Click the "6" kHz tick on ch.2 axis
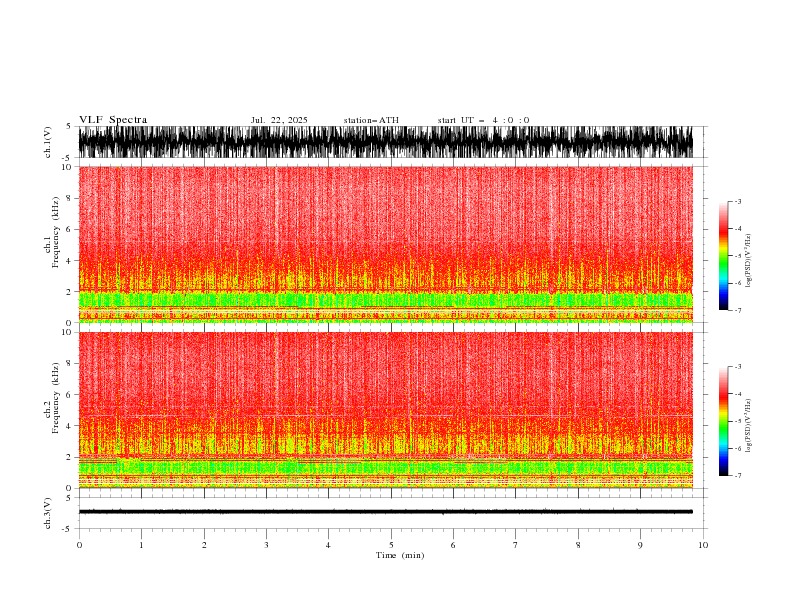The image size is (792, 612). point(69,395)
